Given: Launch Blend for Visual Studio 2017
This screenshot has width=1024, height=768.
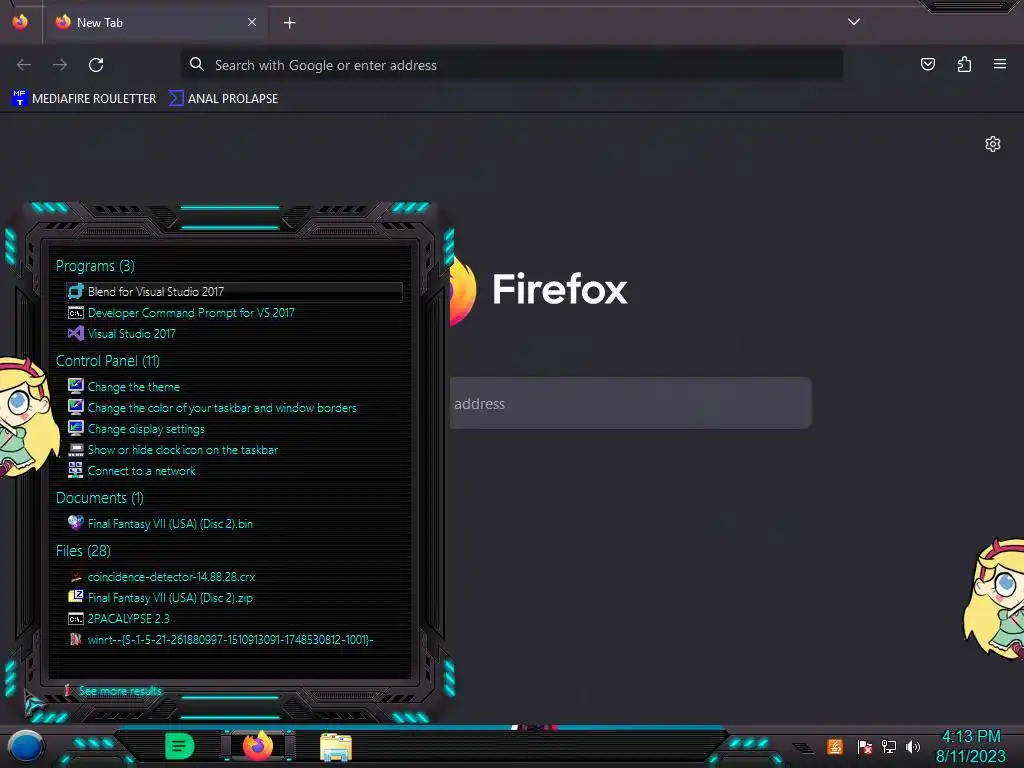Looking at the screenshot, I should click(234, 291).
